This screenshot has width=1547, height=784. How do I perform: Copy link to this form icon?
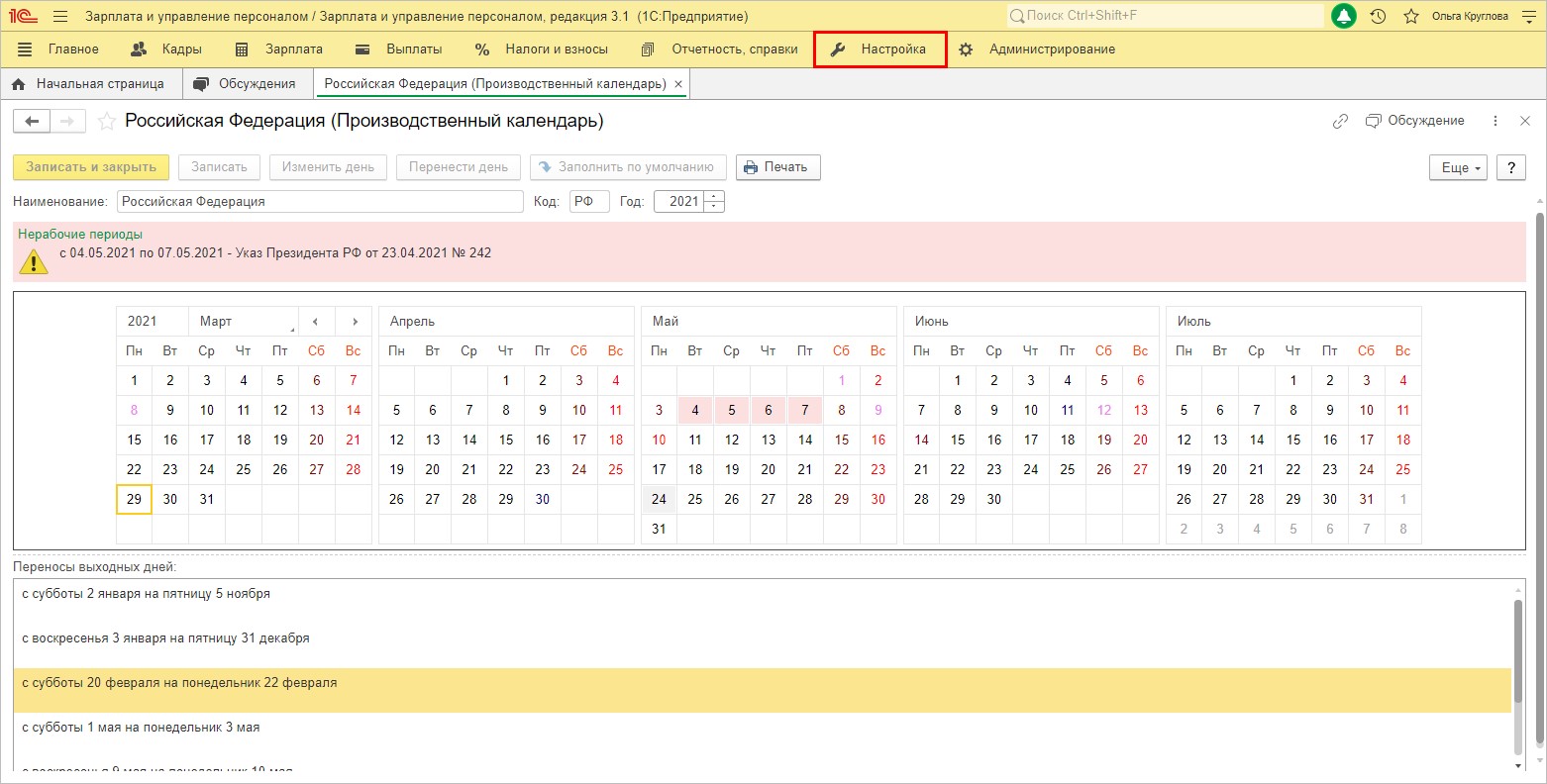[x=1340, y=121]
